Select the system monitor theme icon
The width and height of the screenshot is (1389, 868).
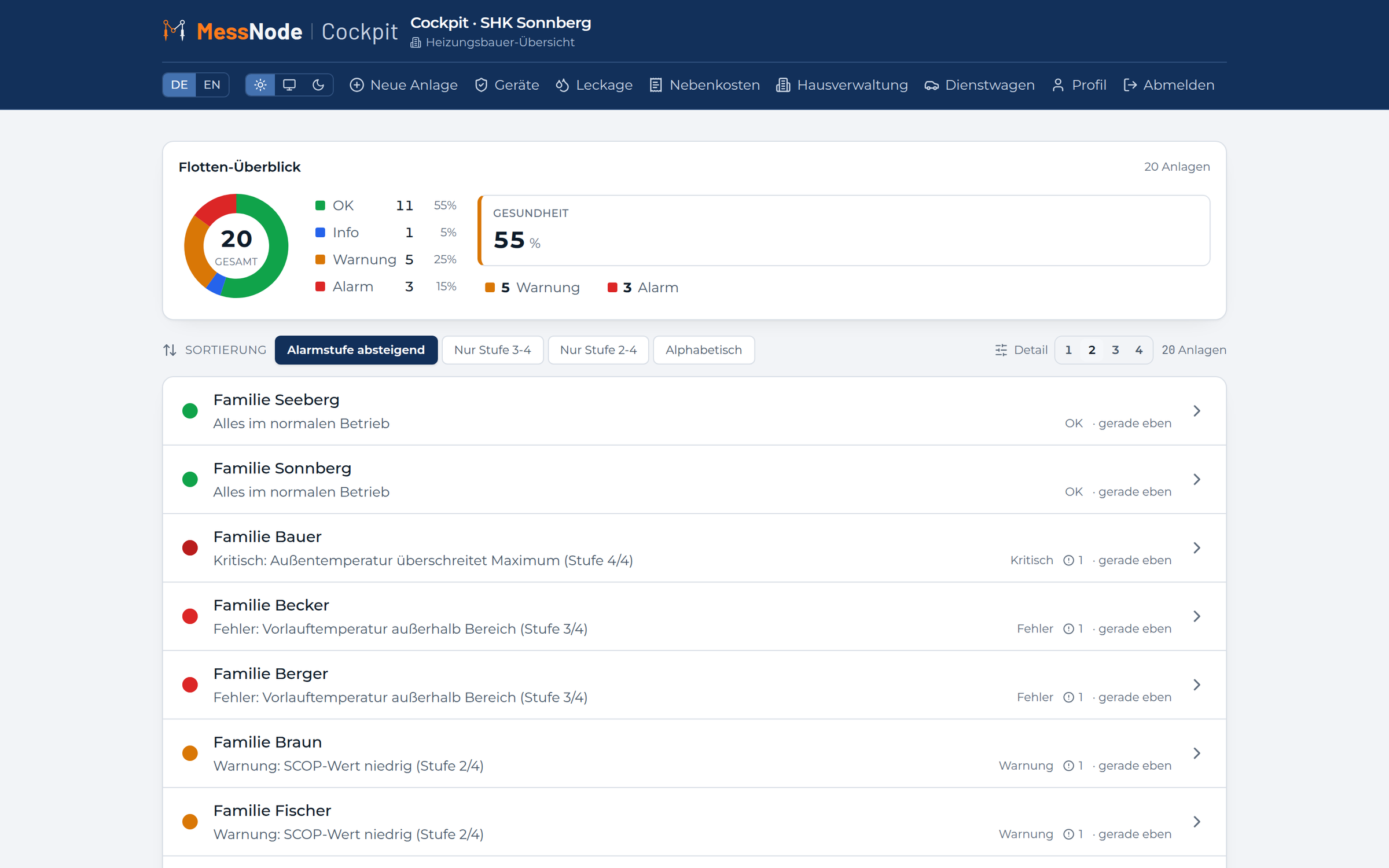tap(289, 85)
